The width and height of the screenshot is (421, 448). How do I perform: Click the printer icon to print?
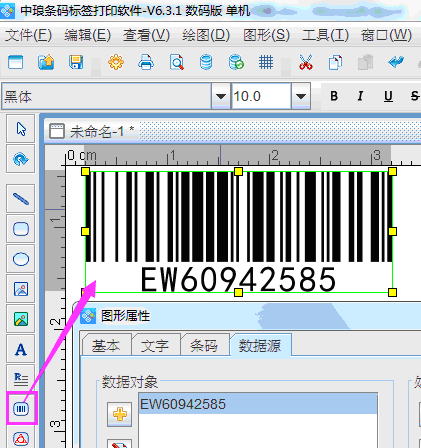tap(146, 62)
